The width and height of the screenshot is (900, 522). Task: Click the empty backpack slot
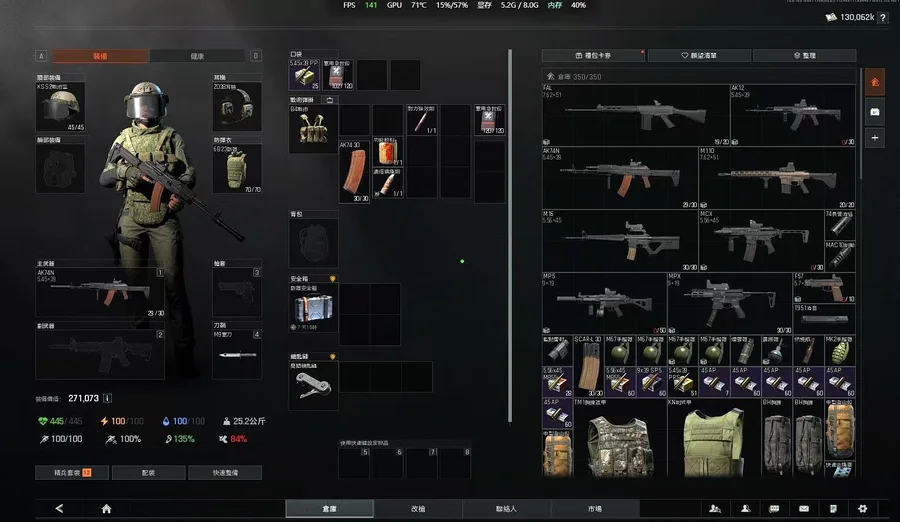point(313,243)
